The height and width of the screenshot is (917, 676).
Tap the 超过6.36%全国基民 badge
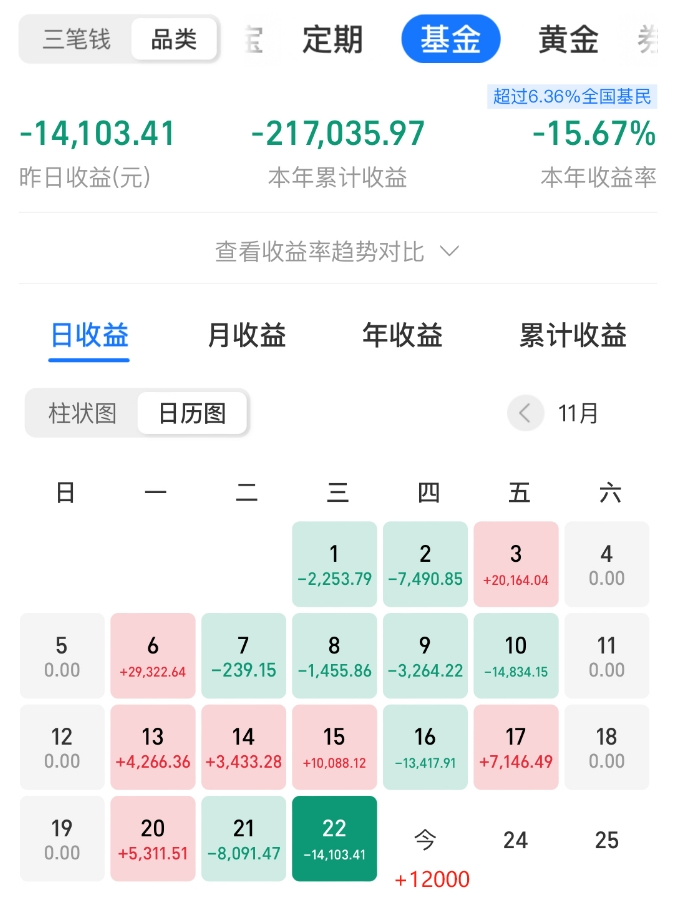[572, 96]
